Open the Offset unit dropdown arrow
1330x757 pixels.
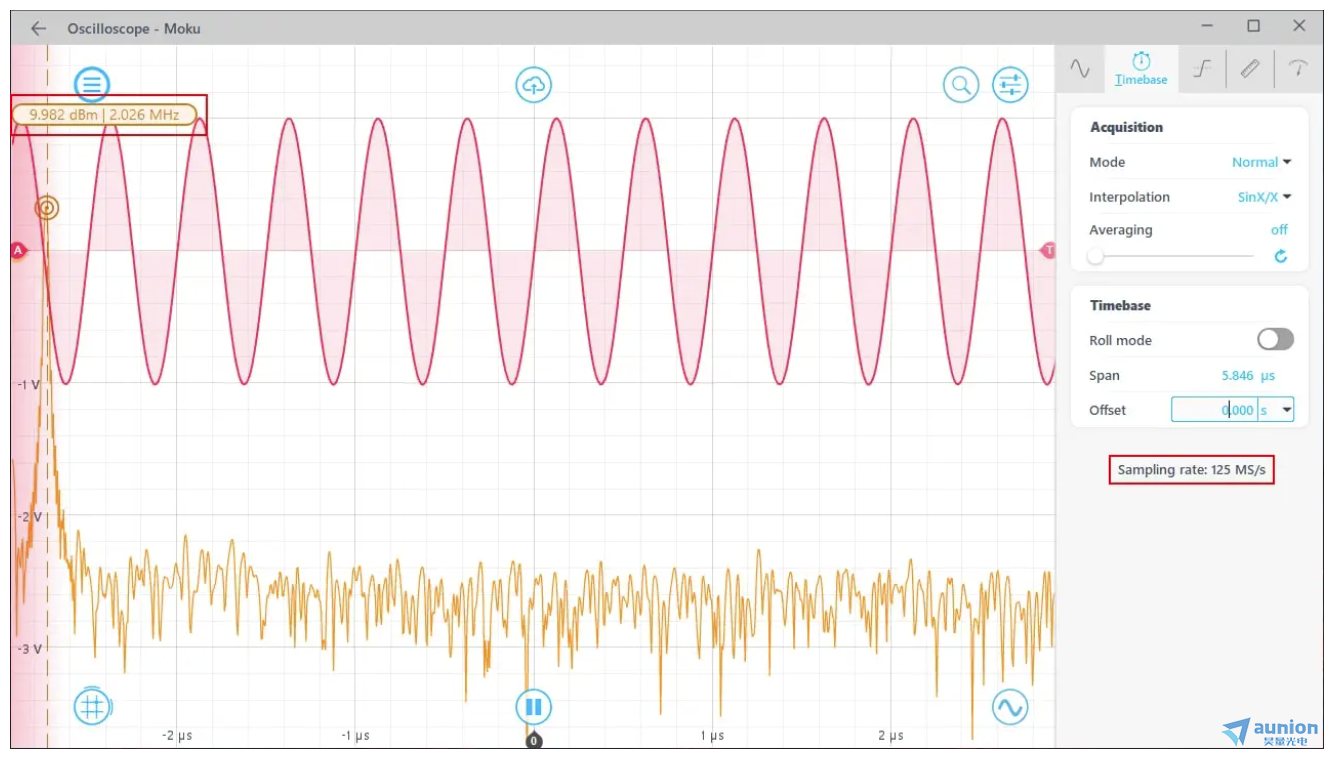click(1286, 410)
